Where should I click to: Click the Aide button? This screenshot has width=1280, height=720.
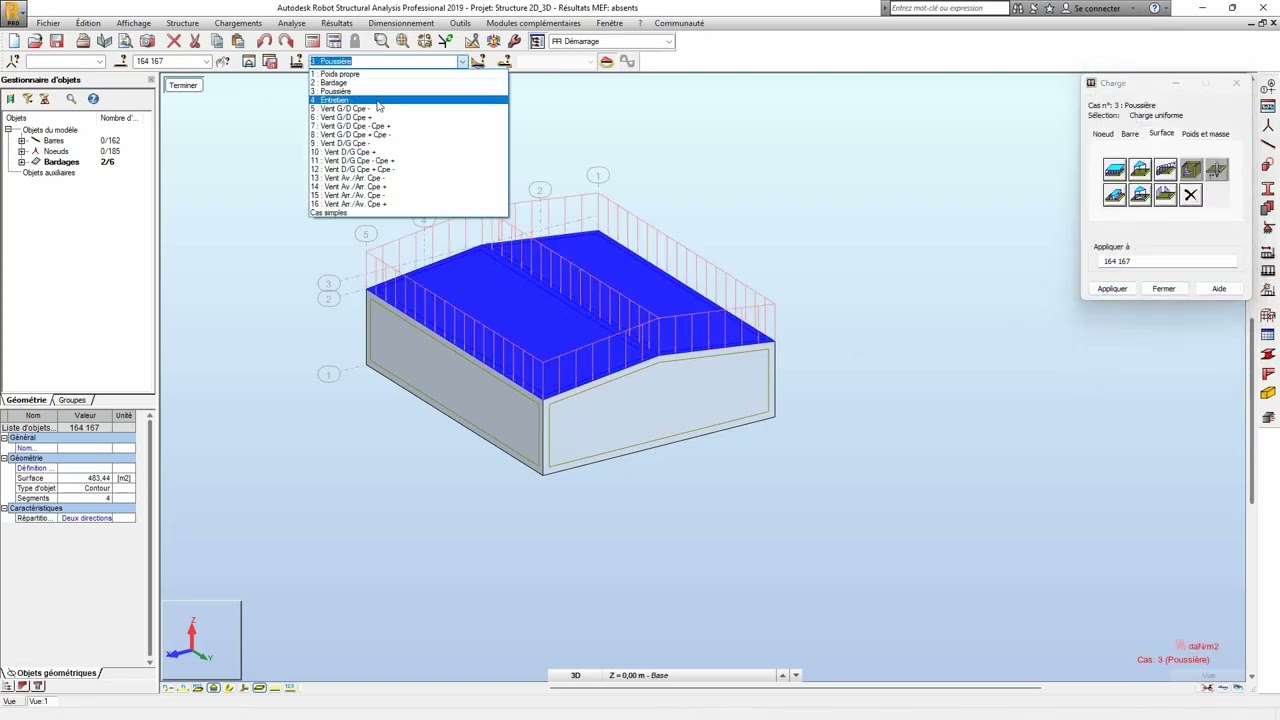(x=1219, y=289)
